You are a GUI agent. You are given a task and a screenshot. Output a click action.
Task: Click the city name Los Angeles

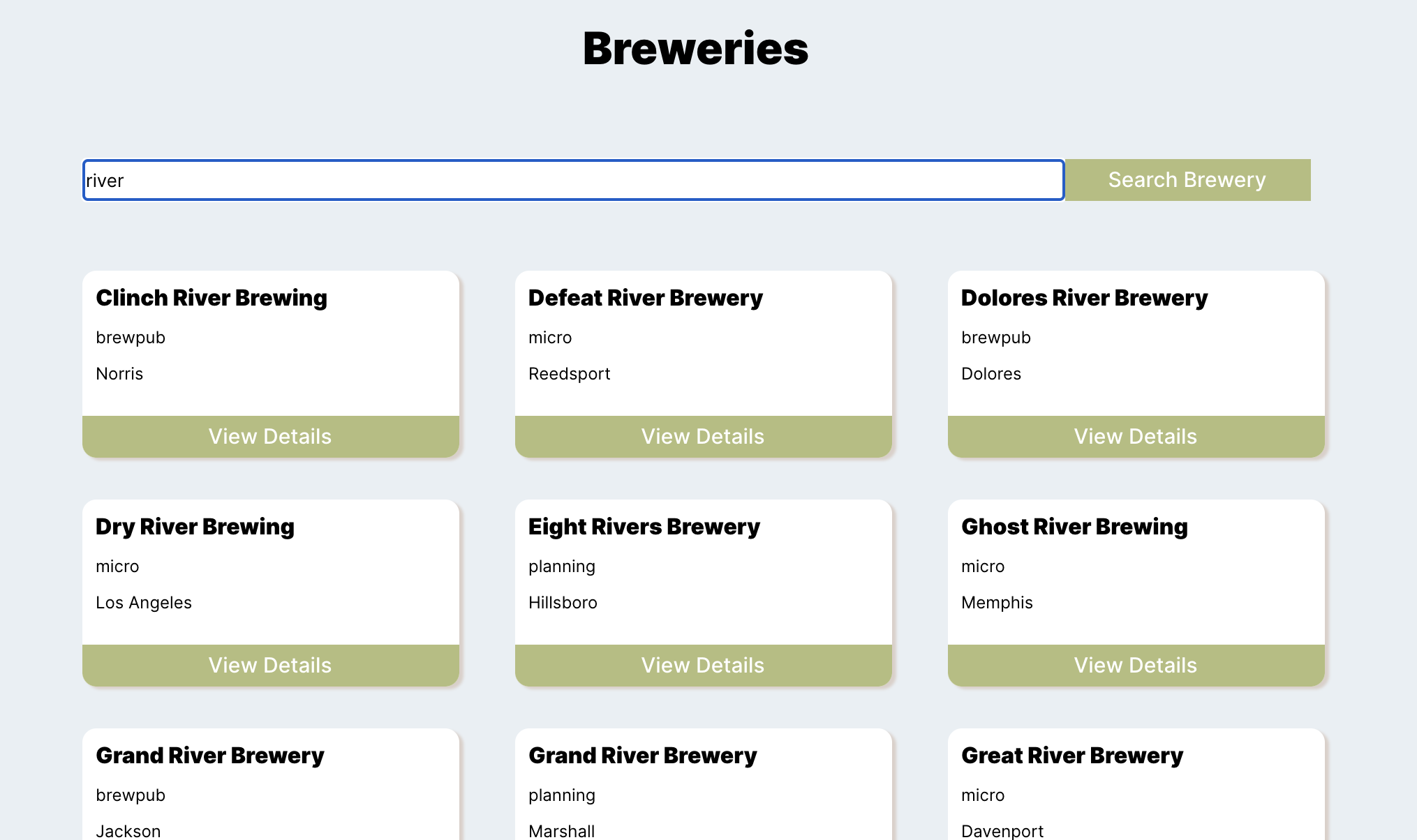(144, 603)
